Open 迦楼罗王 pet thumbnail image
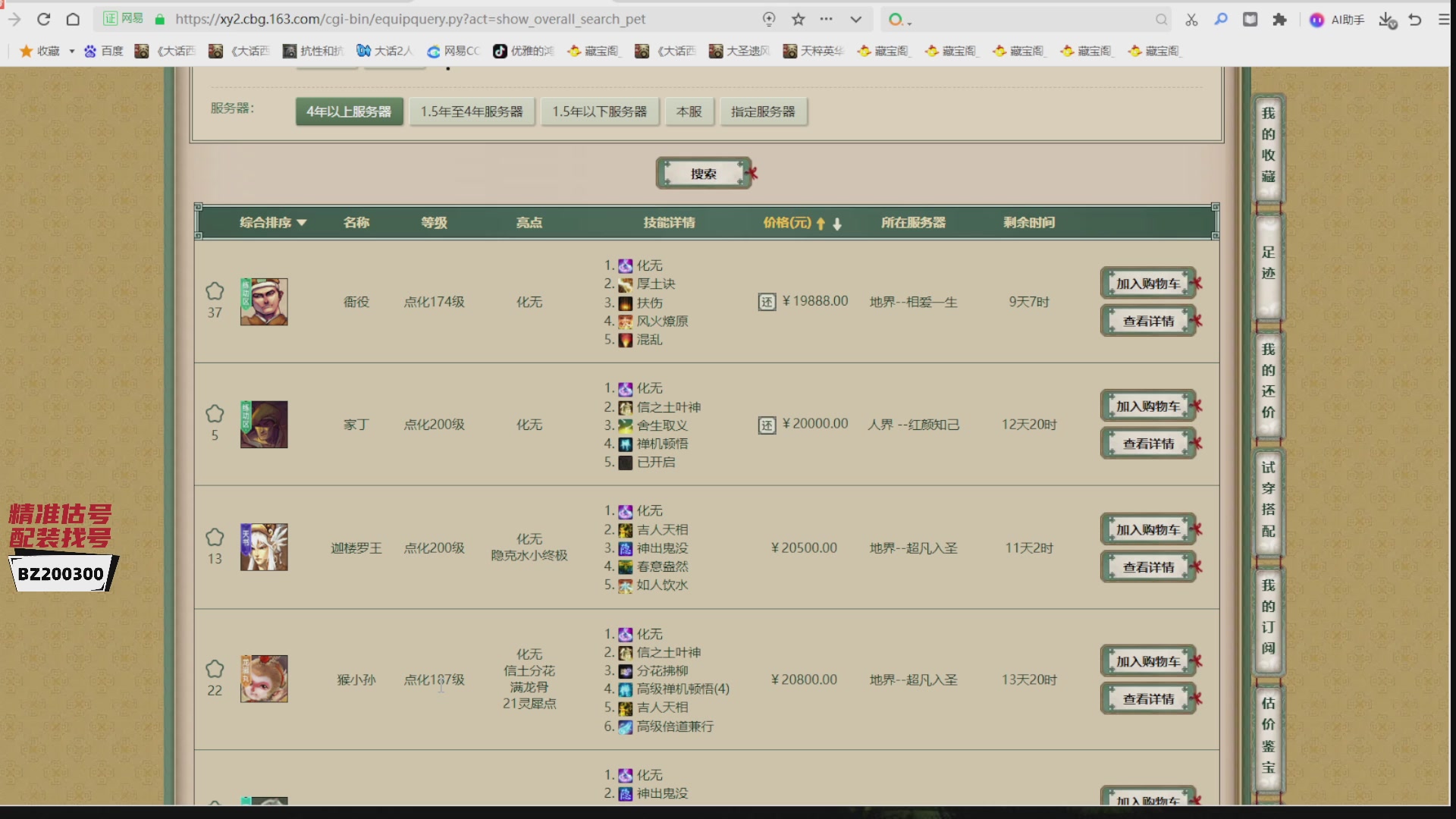 (x=264, y=547)
